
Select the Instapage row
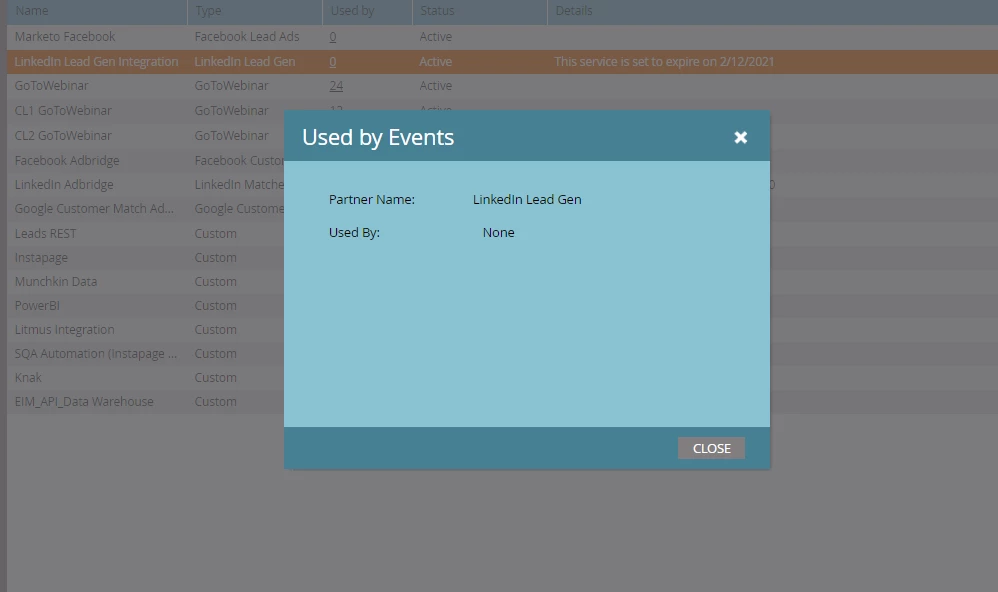coord(41,258)
